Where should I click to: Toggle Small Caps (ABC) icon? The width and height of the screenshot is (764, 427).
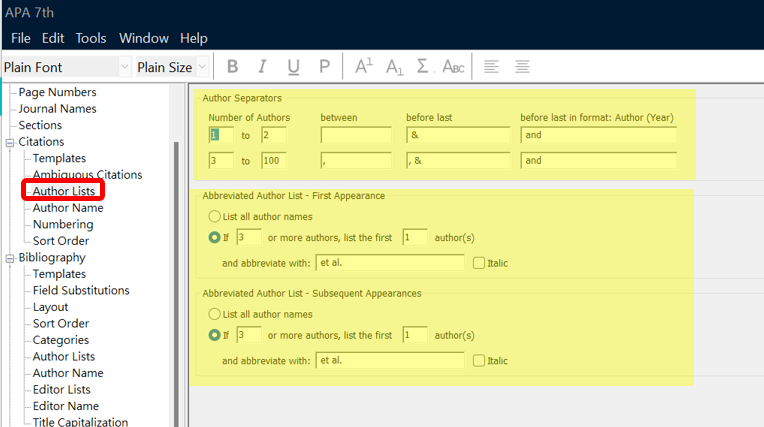click(453, 66)
